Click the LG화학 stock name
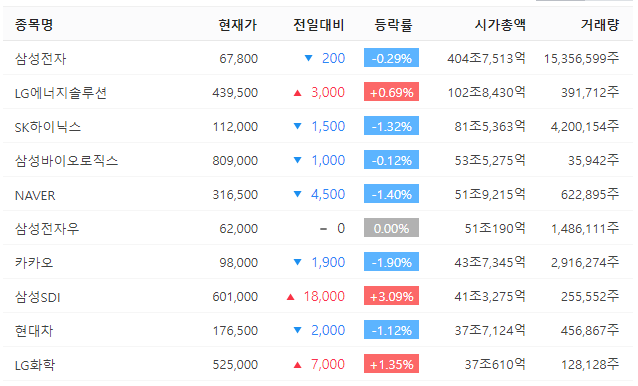This screenshot has height=386, width=638. (x=35, y=365)
